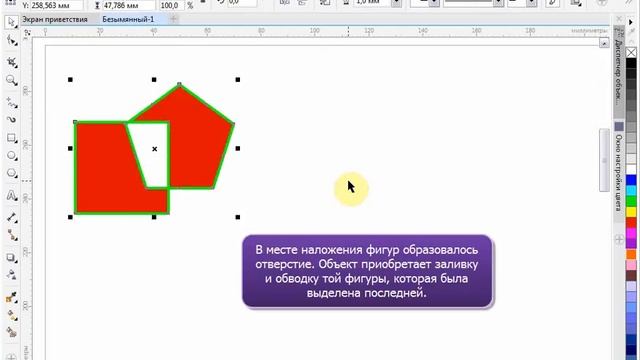The height and width of the screenshot is (360, 640).
Task: Select the Polygon tool
Action: tap(11, 173)
